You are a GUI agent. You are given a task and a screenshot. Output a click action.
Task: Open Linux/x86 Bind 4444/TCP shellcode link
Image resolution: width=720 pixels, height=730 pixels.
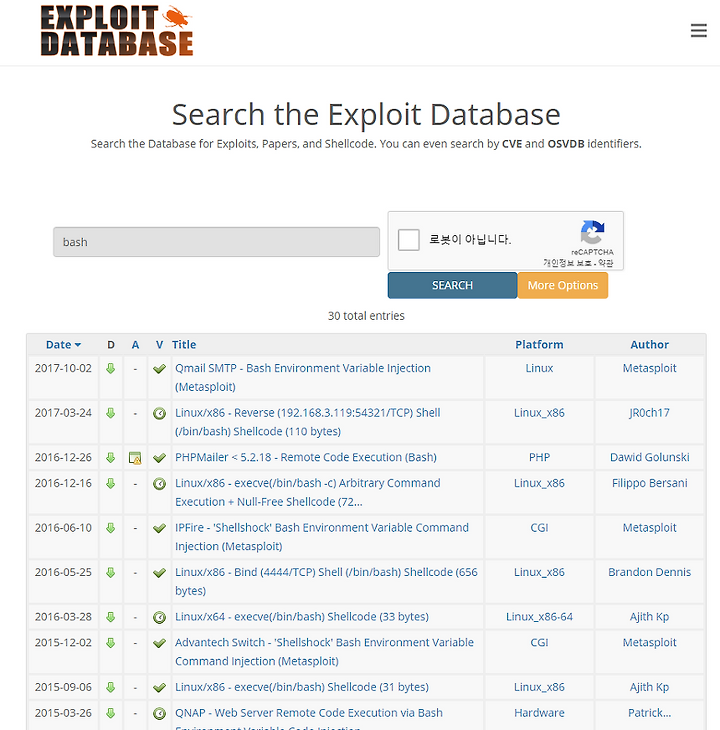[x=326, y=581]
